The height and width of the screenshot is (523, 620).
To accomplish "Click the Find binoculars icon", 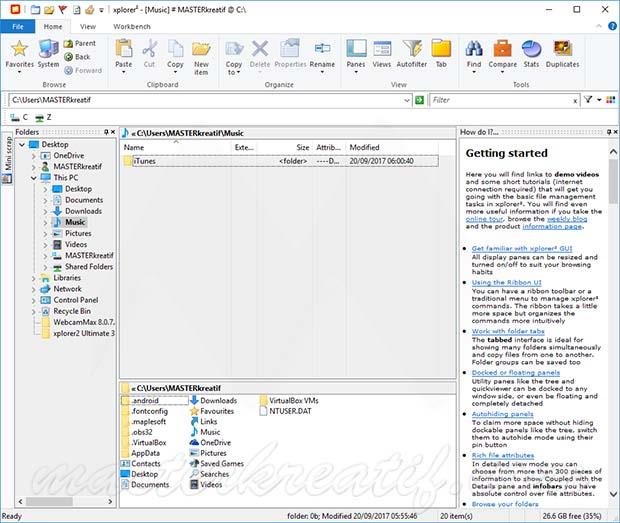I will (474, 49).
